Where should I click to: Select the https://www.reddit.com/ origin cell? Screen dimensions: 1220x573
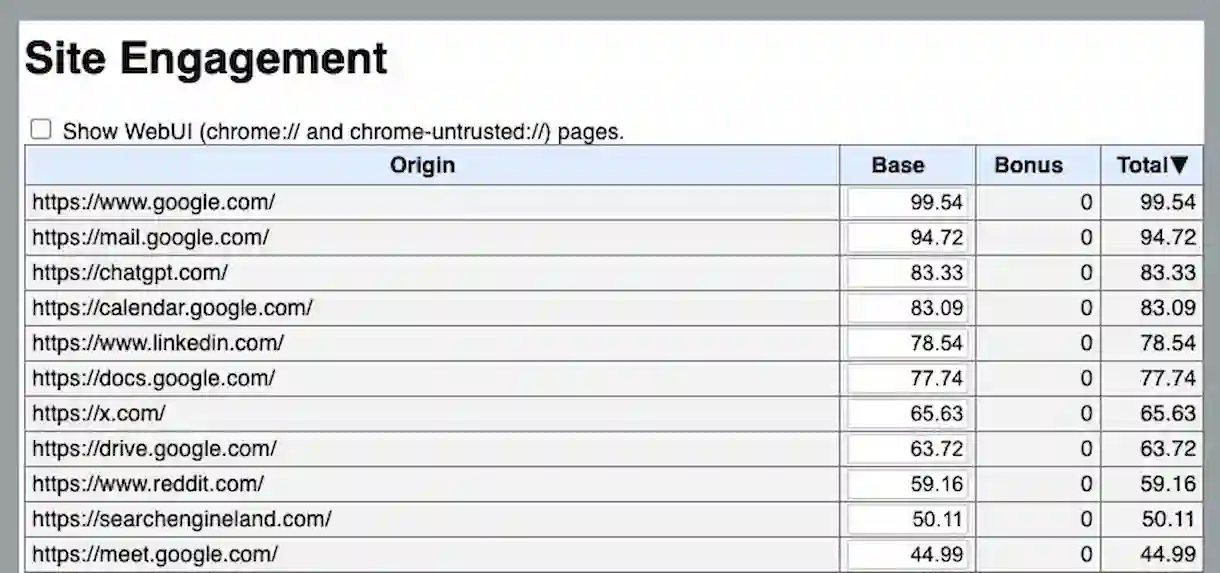coord(148,484)
